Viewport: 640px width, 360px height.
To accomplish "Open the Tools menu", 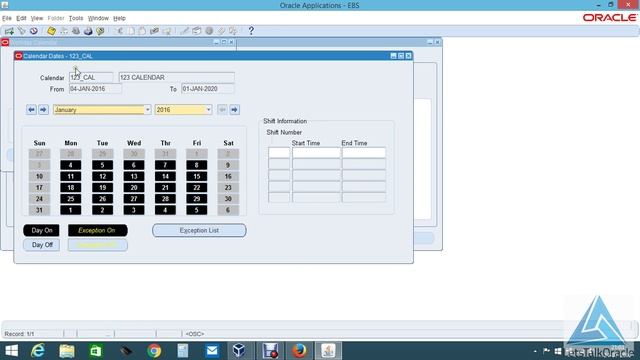I will 76,18.
